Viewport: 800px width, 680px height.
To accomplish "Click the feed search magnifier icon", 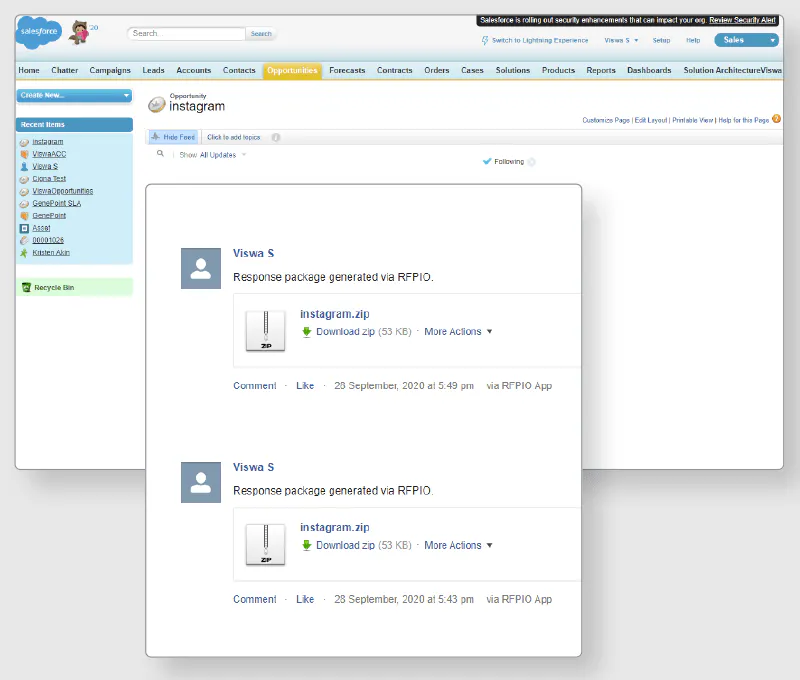I will [160, 154].
